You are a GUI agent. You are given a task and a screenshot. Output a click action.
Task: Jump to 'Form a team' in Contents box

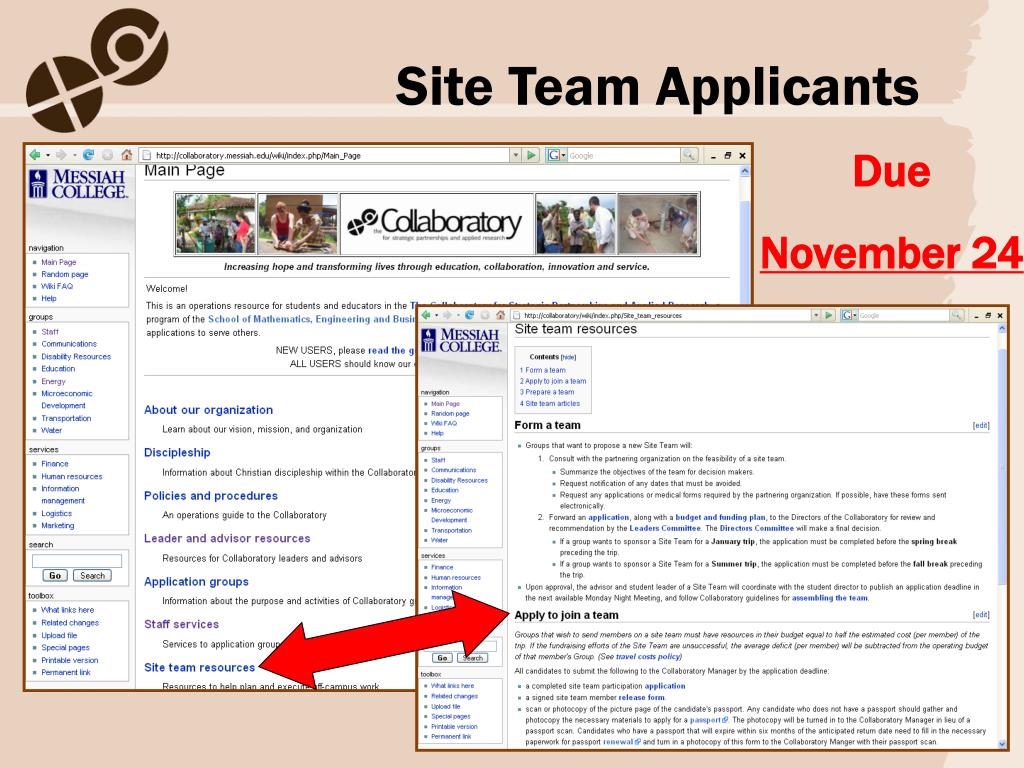543,370
